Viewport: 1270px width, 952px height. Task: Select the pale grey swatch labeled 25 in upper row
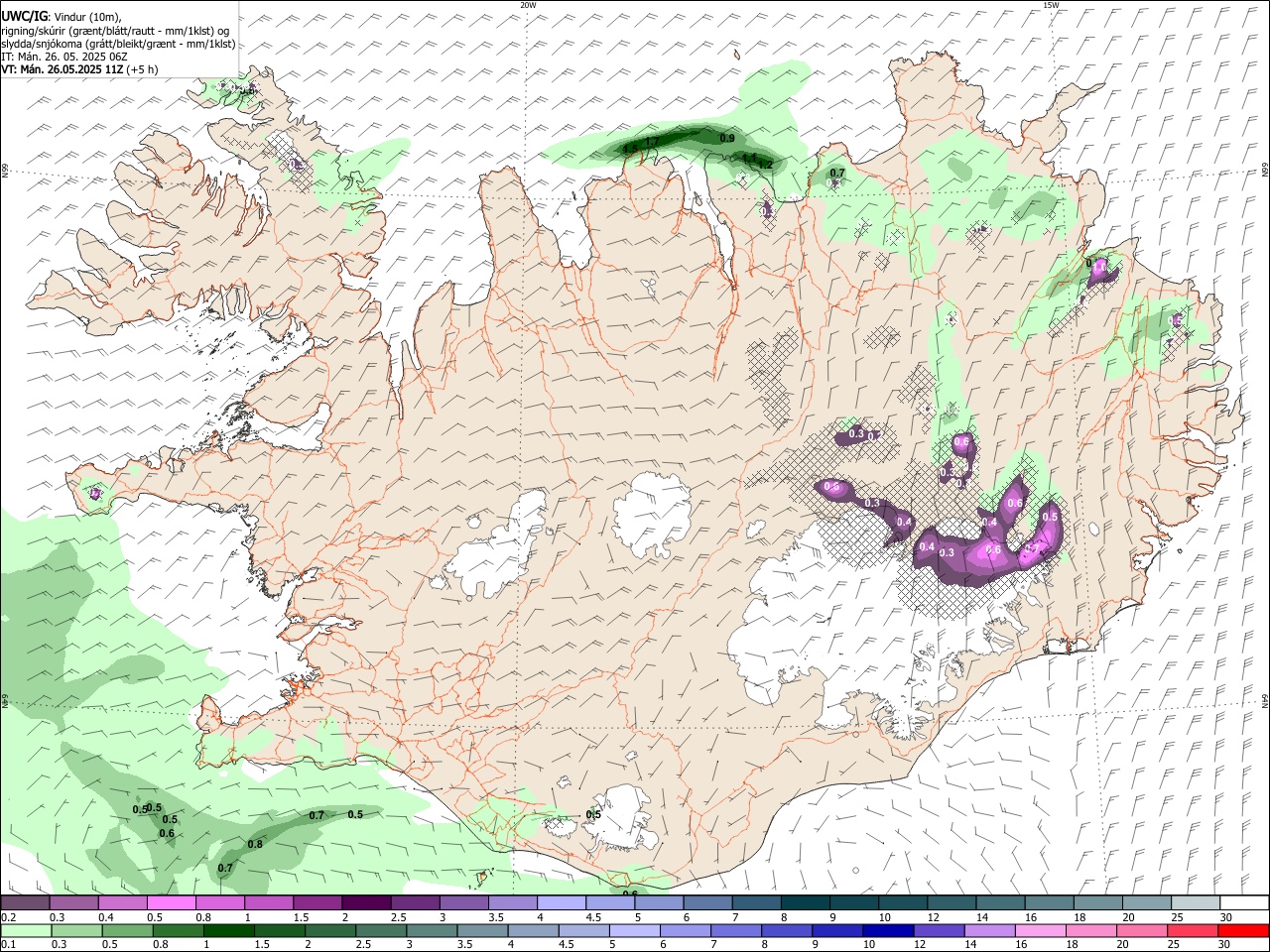(x=1196, y=903)
